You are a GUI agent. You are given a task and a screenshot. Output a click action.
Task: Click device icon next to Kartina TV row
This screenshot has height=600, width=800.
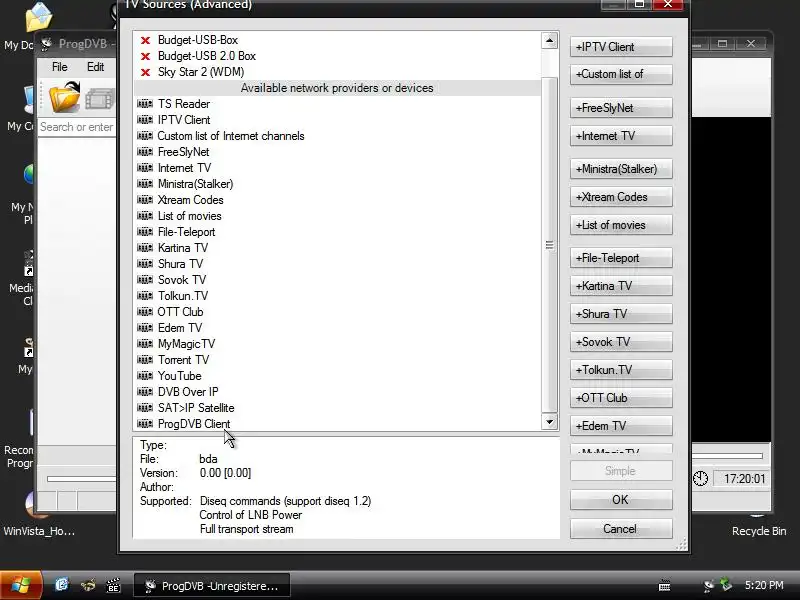pos(145,248)
